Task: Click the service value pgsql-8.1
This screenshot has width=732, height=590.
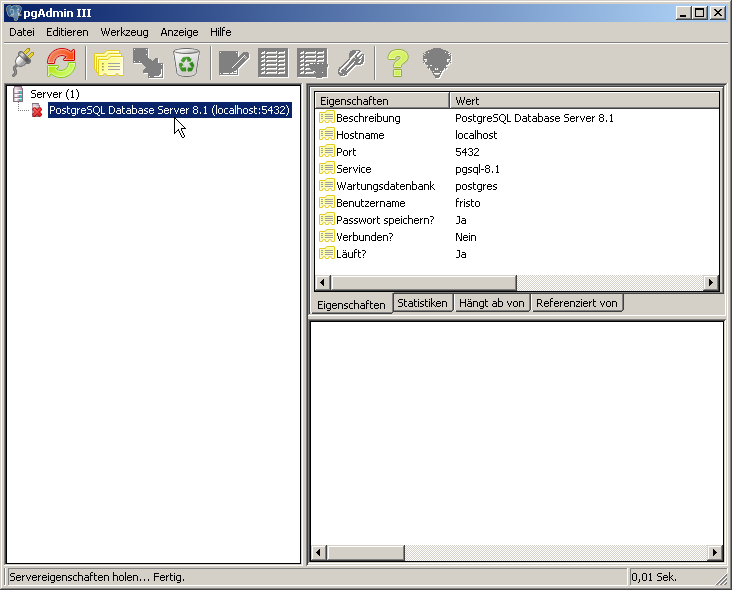Action: click(477, 169)
